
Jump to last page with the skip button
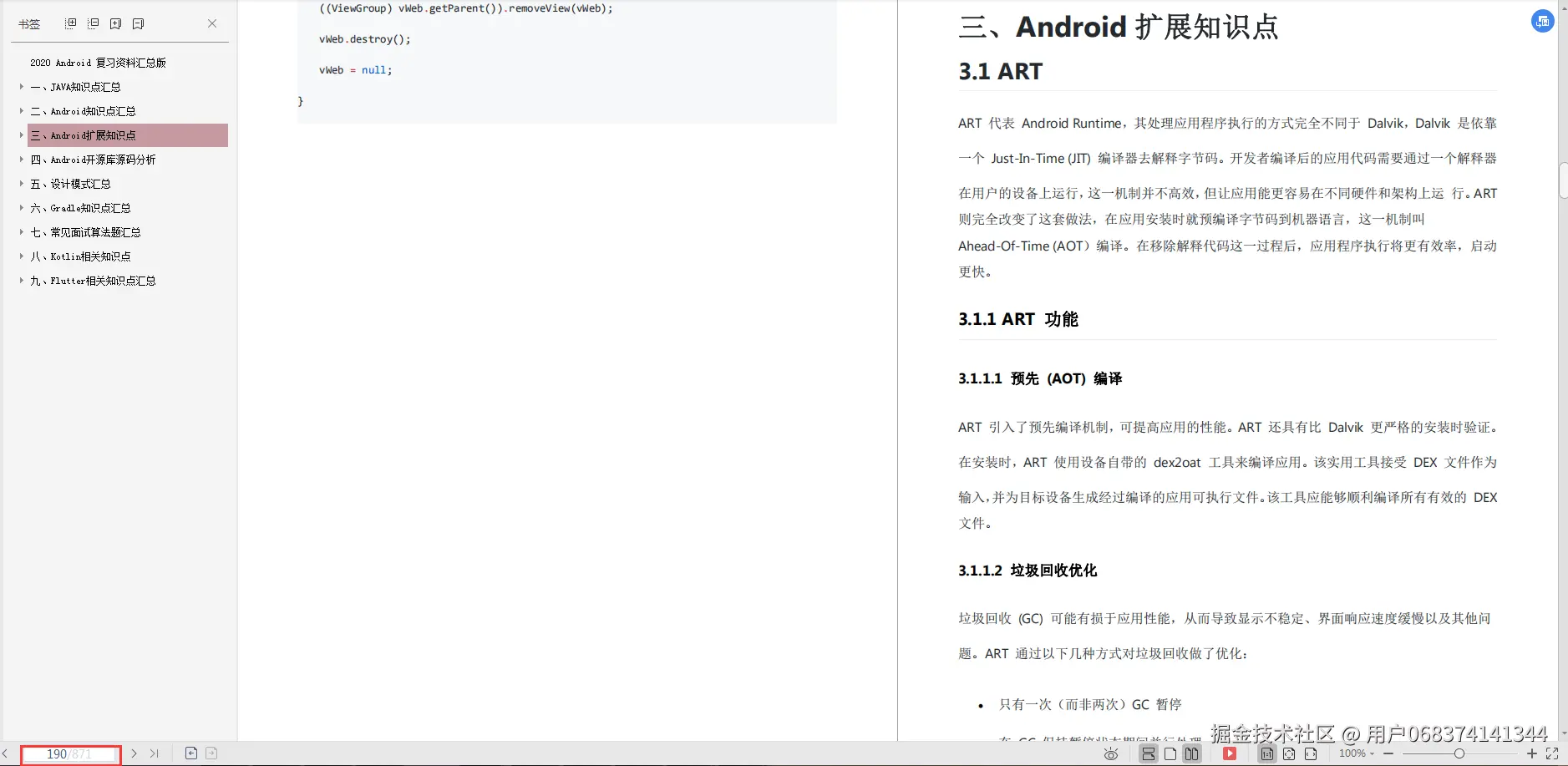click(154, 753)
